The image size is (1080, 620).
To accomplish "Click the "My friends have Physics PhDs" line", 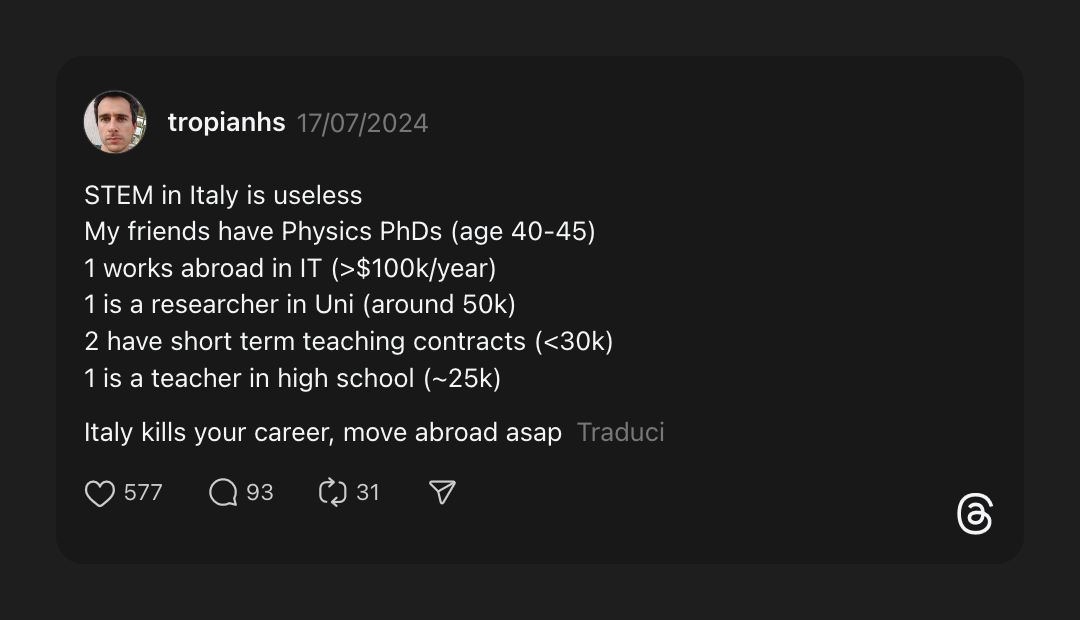I will click(339, 232).
